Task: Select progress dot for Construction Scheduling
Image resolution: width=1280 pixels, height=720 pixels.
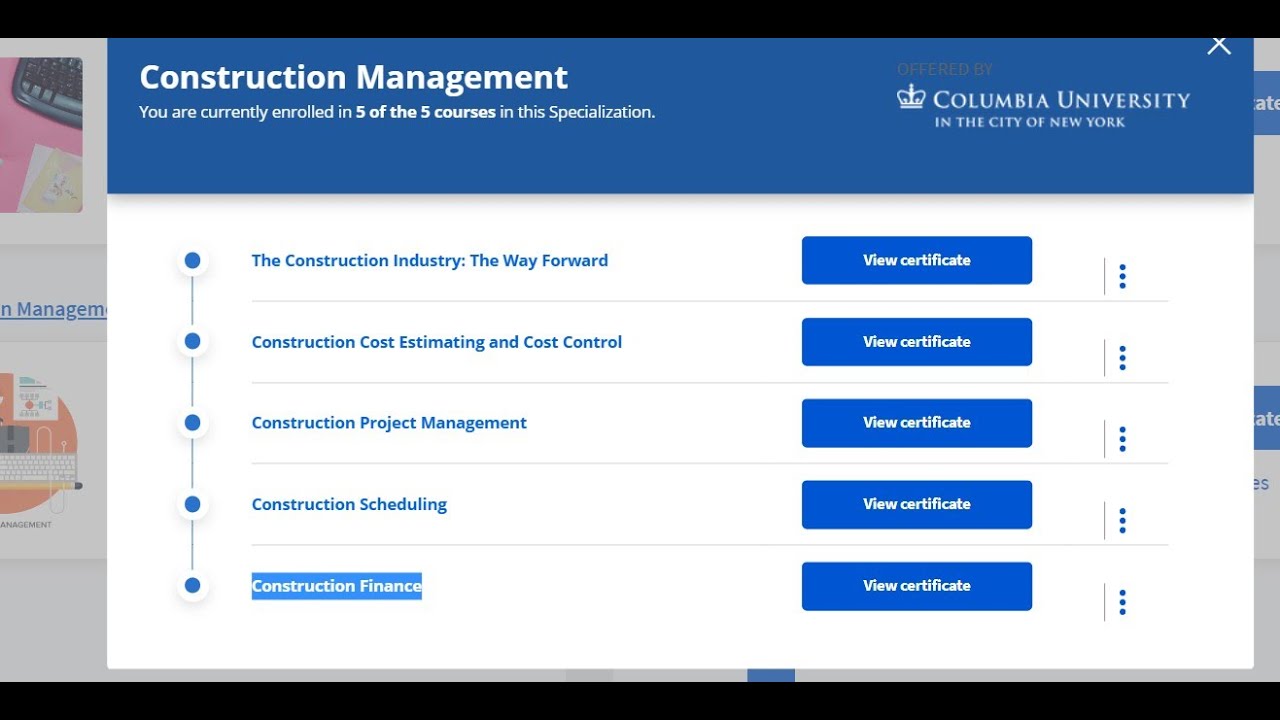Action: coord(192,505)
